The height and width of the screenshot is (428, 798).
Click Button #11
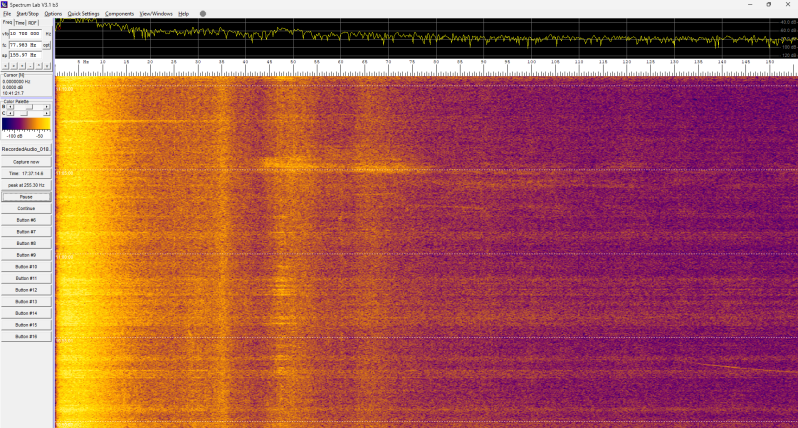[26, 278]
